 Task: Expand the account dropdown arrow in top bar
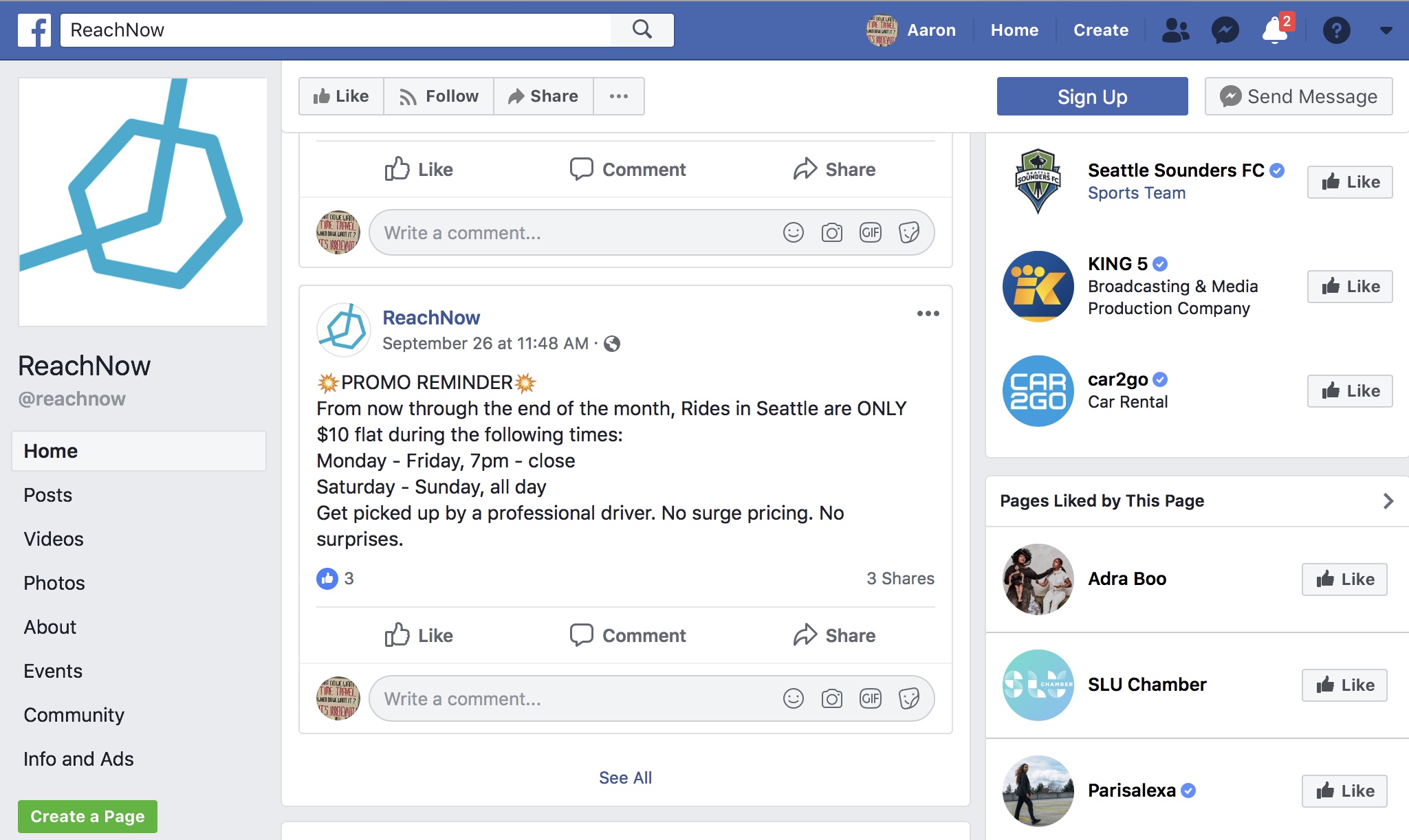[1386, 30]
